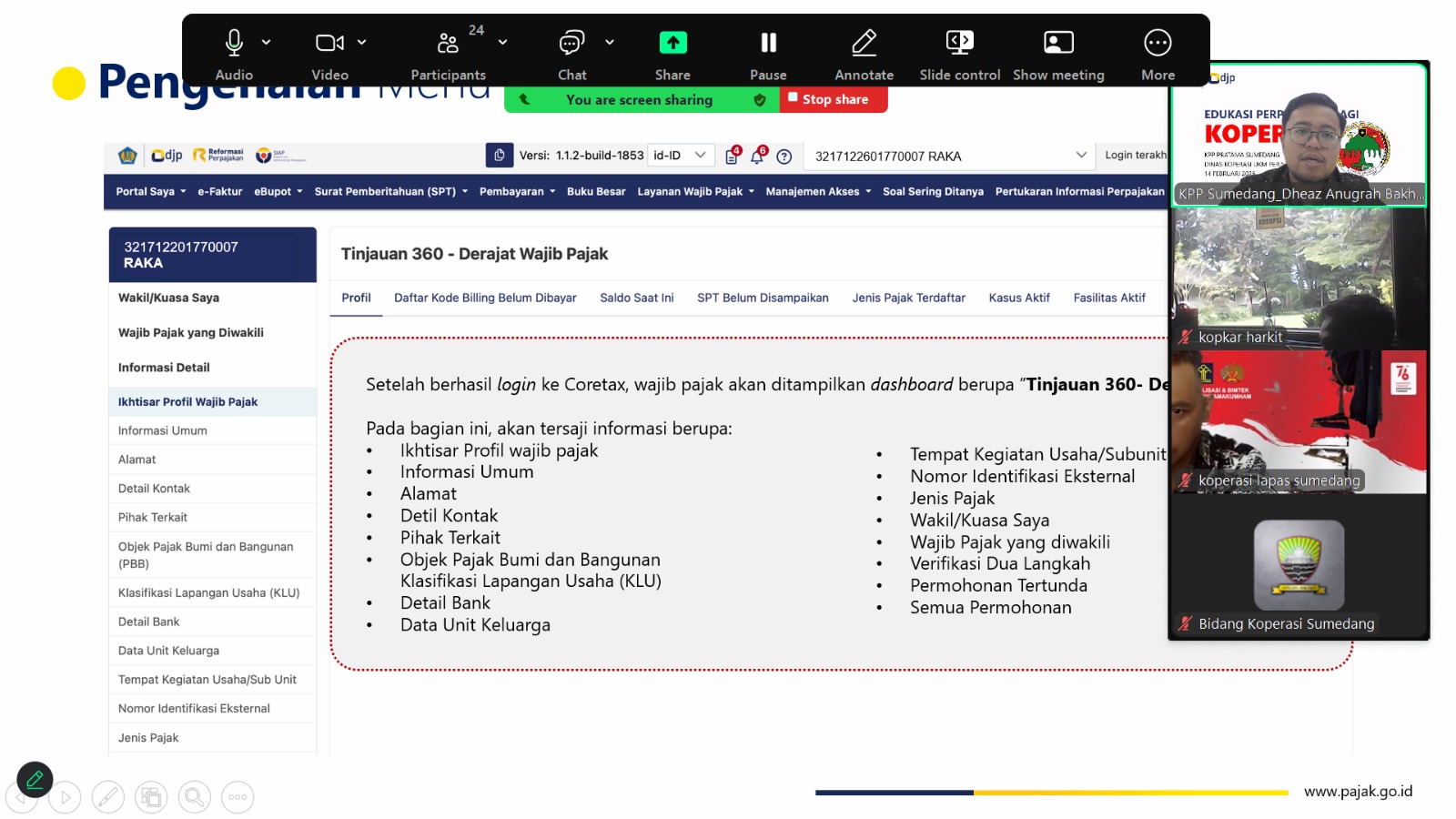Open the Pembayaran menu

(517, 192)
